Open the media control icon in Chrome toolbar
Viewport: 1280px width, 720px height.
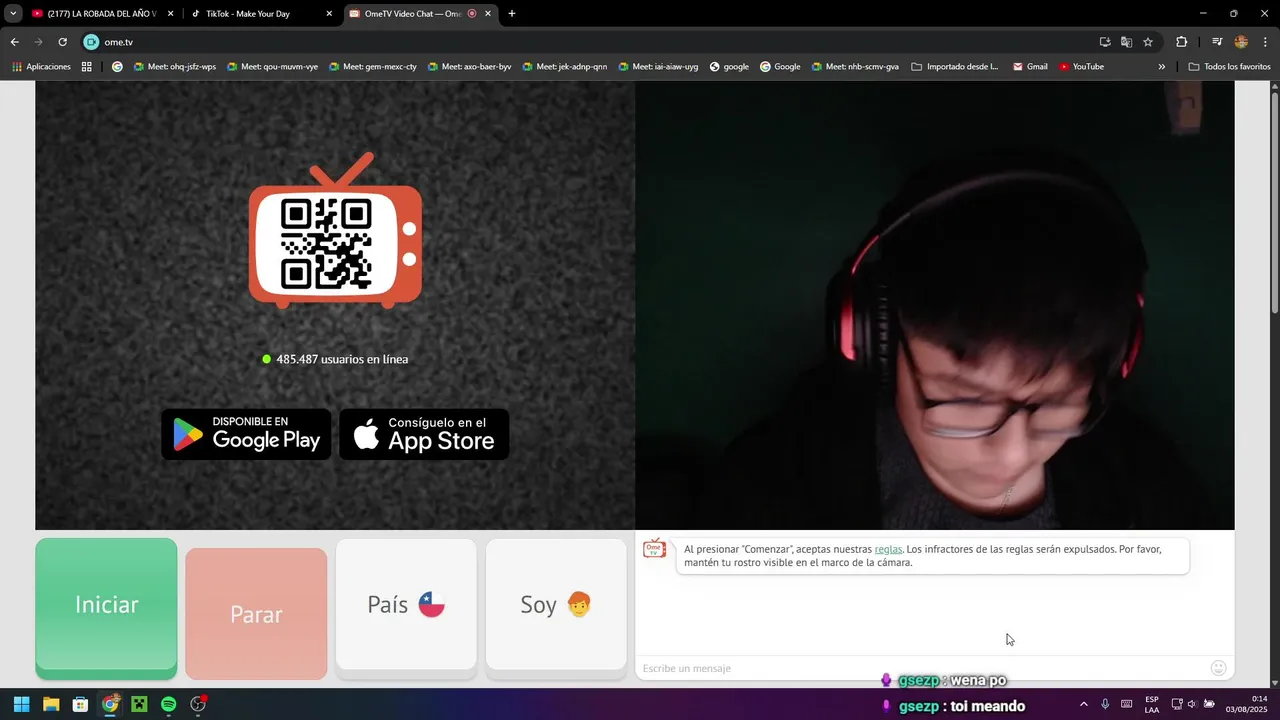(1217, 42)
